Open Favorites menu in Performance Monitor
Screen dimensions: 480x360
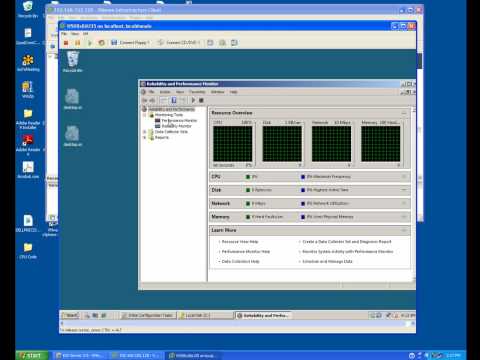[x=197, y=92]
